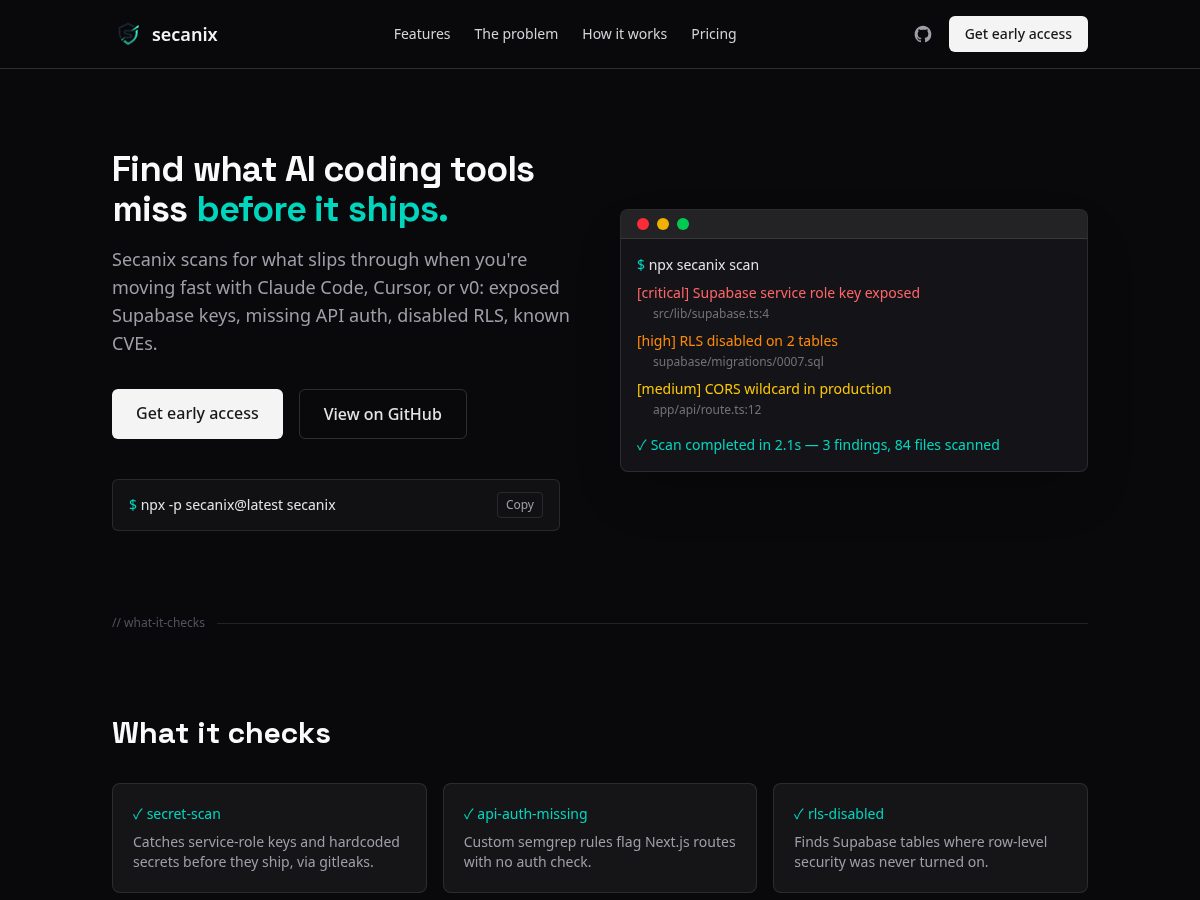
Task: Click the high RLS disabled on 2 tables line
Action: click(737, 341)
